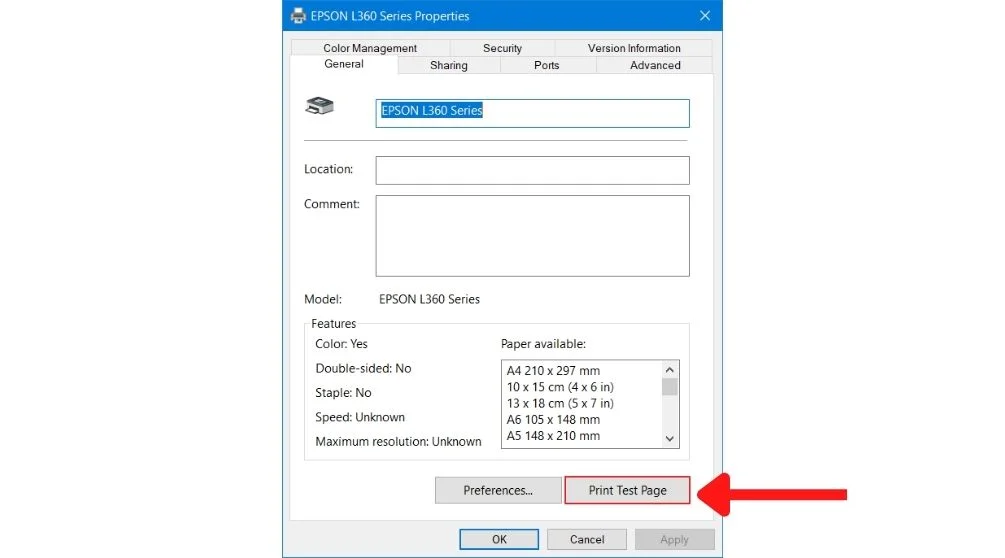Screen dimensions: 1005x558
Task: Click the paper list scrollbar thumb
Action: point(670,387)
